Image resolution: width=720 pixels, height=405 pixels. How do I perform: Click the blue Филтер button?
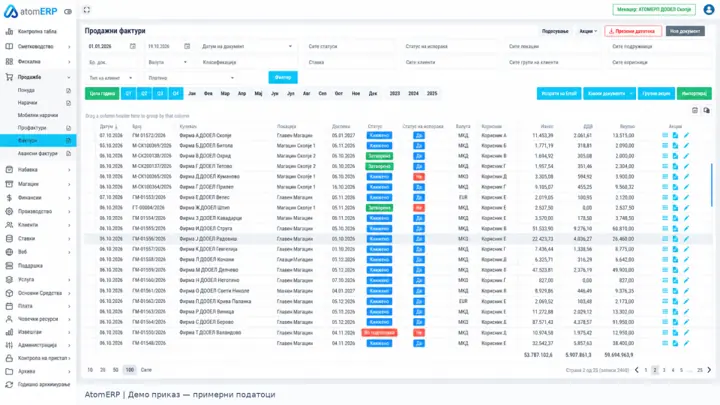coord(283,77)
